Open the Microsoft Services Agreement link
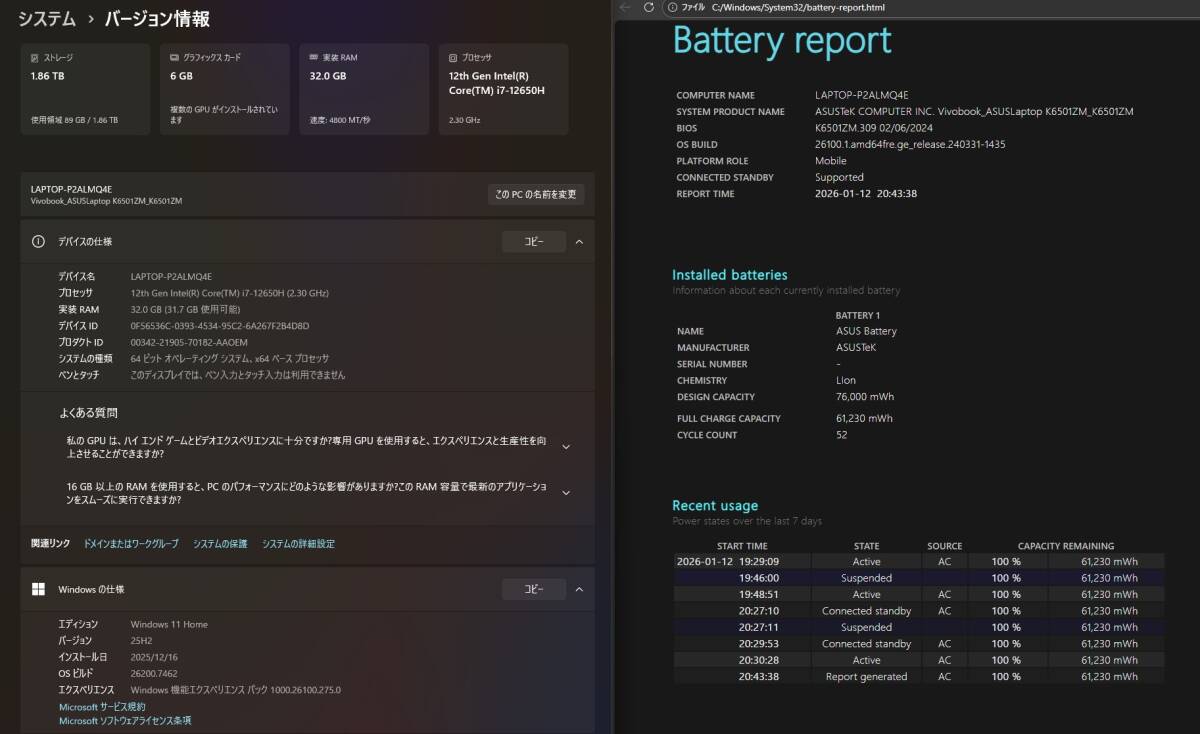The height and width of the screenshot is (734, 1200). (102, 707)
